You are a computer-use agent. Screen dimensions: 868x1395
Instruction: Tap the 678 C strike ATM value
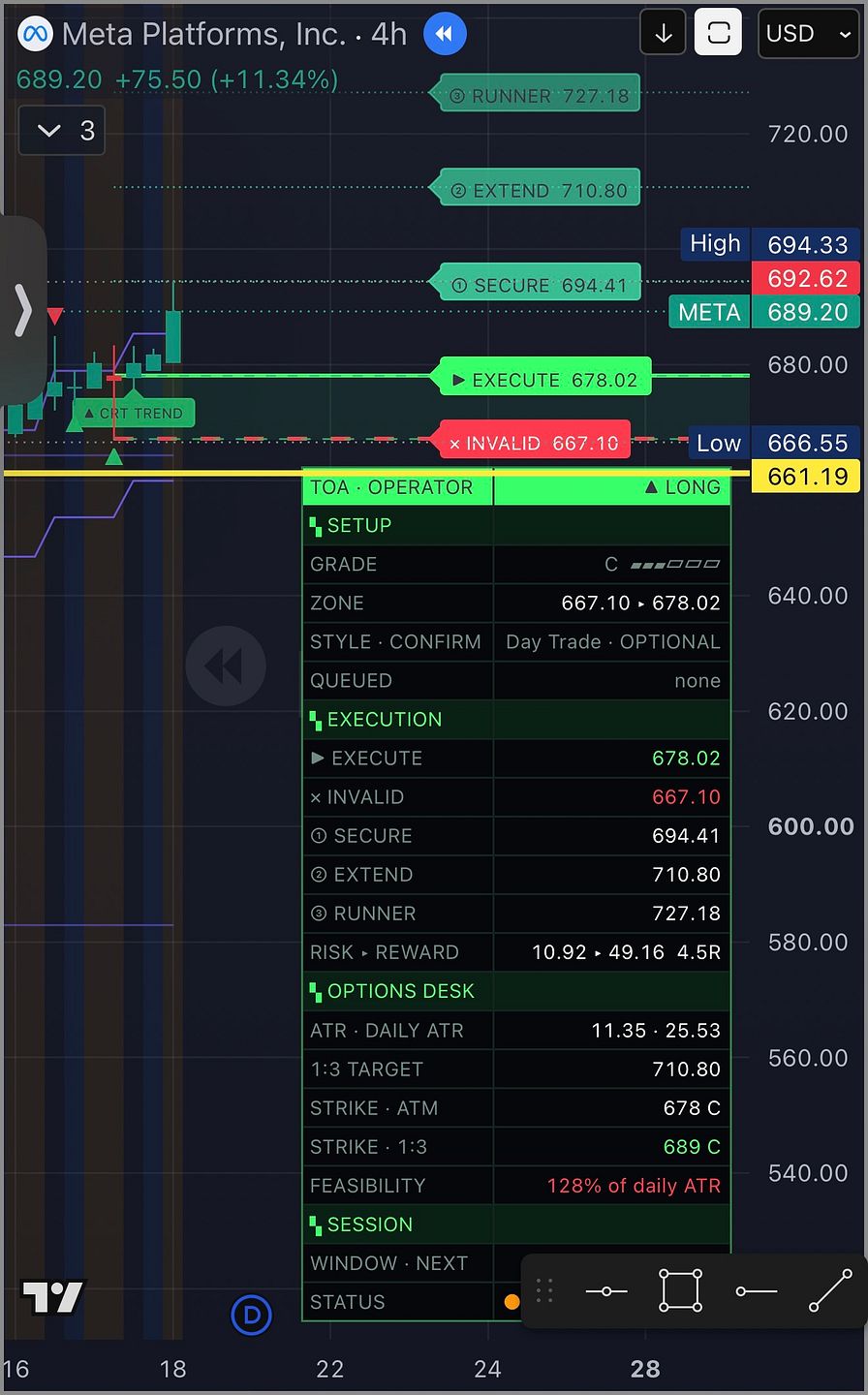692,1108
